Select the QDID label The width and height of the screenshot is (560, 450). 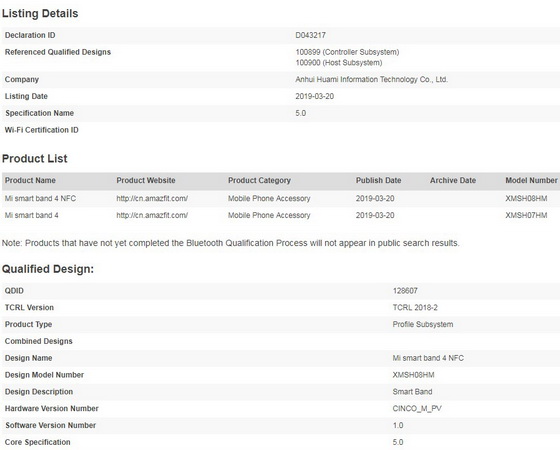pos(14,290)
